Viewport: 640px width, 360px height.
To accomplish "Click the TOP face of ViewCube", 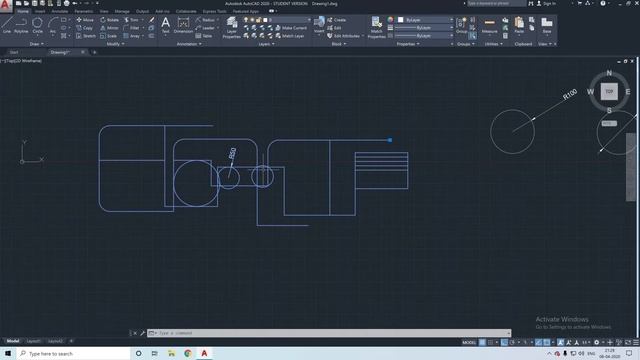I will click(x=609, y=91).
